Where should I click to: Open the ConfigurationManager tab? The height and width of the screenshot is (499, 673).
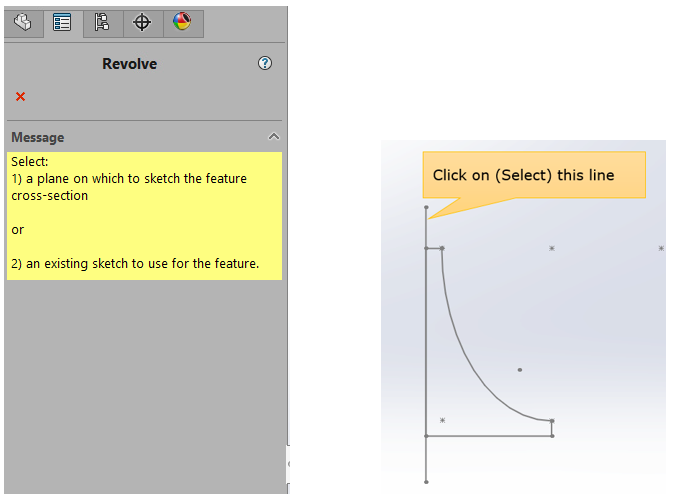tap(102, 22)
